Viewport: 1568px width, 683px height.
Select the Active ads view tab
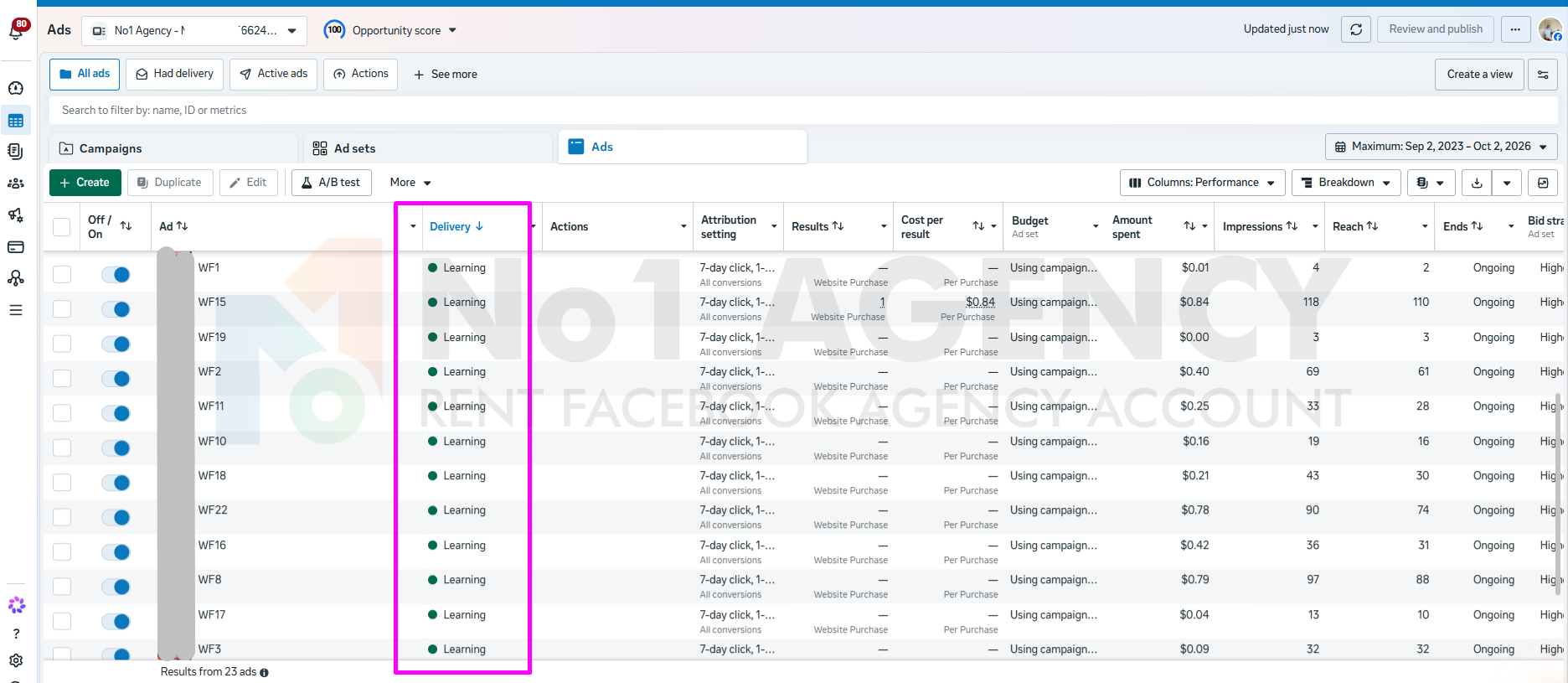tap(274, 74)
